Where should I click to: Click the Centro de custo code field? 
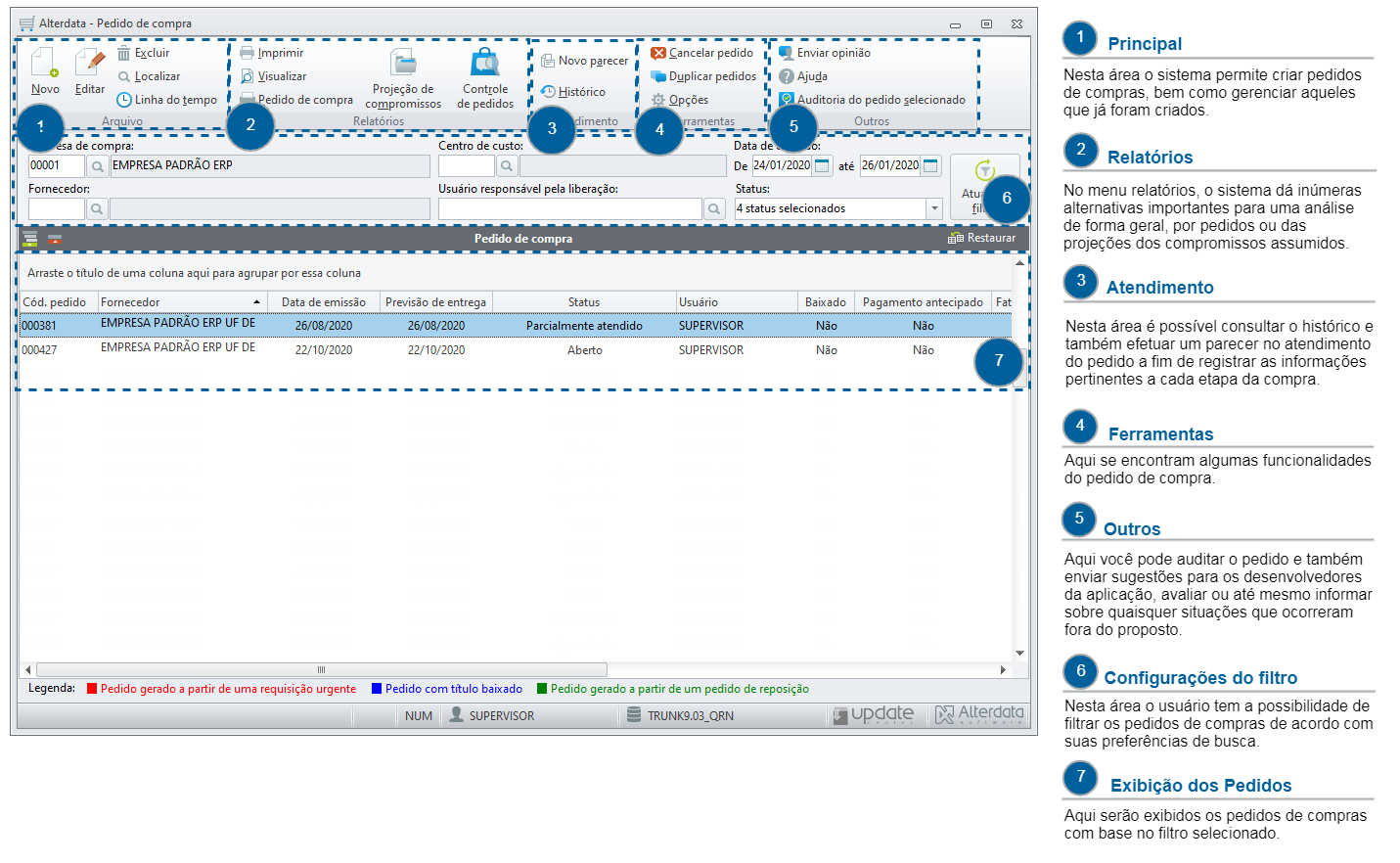[467, 166]
